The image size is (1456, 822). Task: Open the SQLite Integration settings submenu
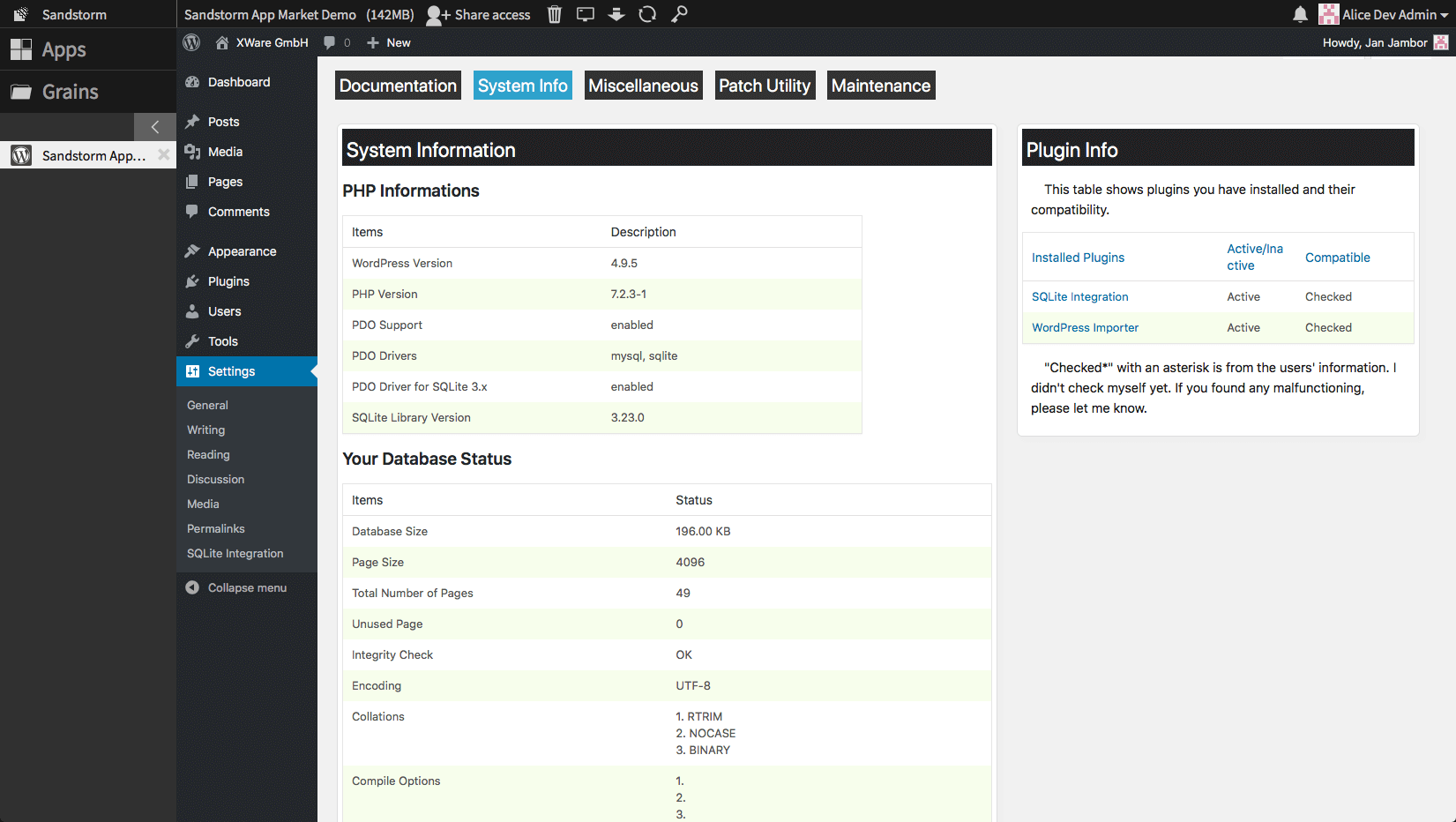pos(235,553)
